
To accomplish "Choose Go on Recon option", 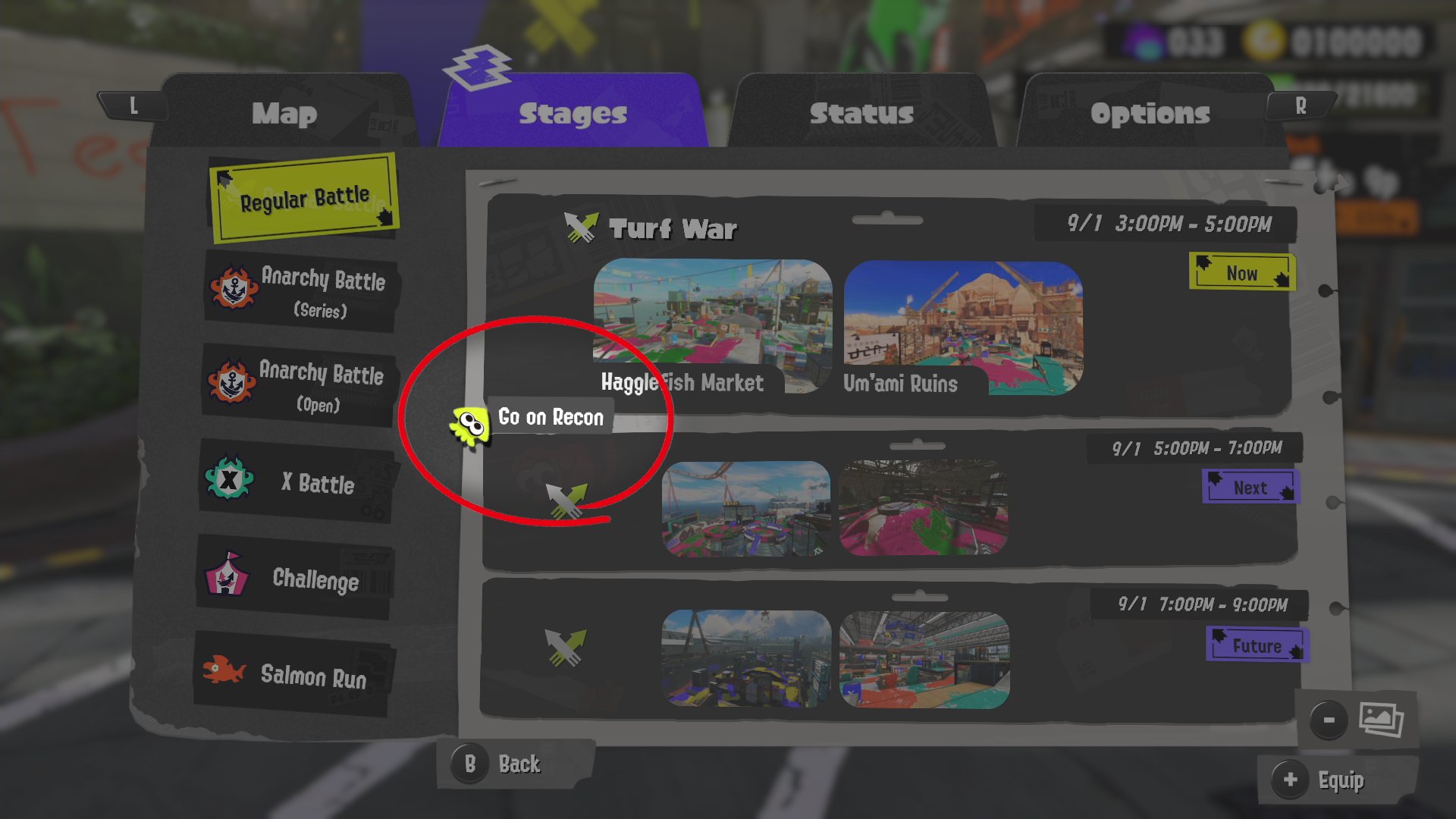I will [x=551, y=417].
